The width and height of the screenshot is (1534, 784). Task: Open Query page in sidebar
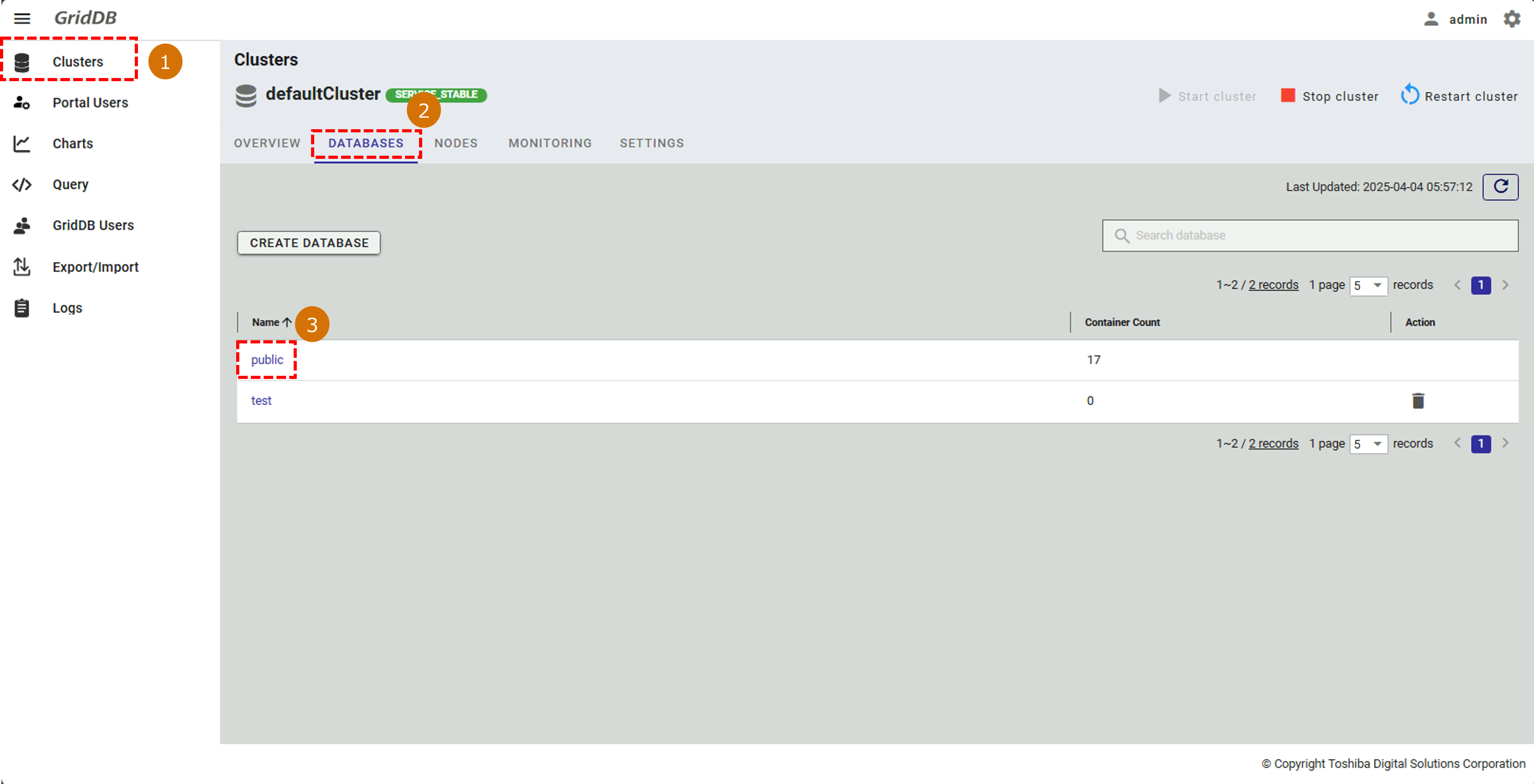click(70, 185)
